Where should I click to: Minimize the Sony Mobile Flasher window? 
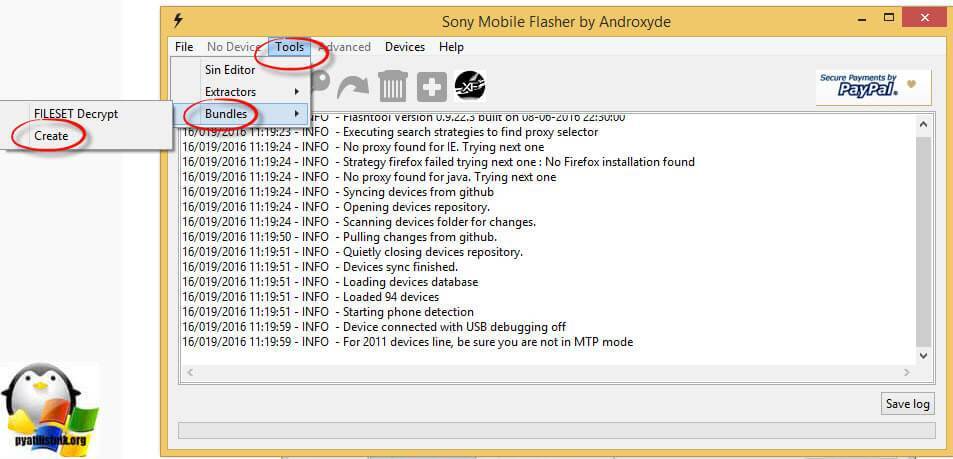coord(861,18)
